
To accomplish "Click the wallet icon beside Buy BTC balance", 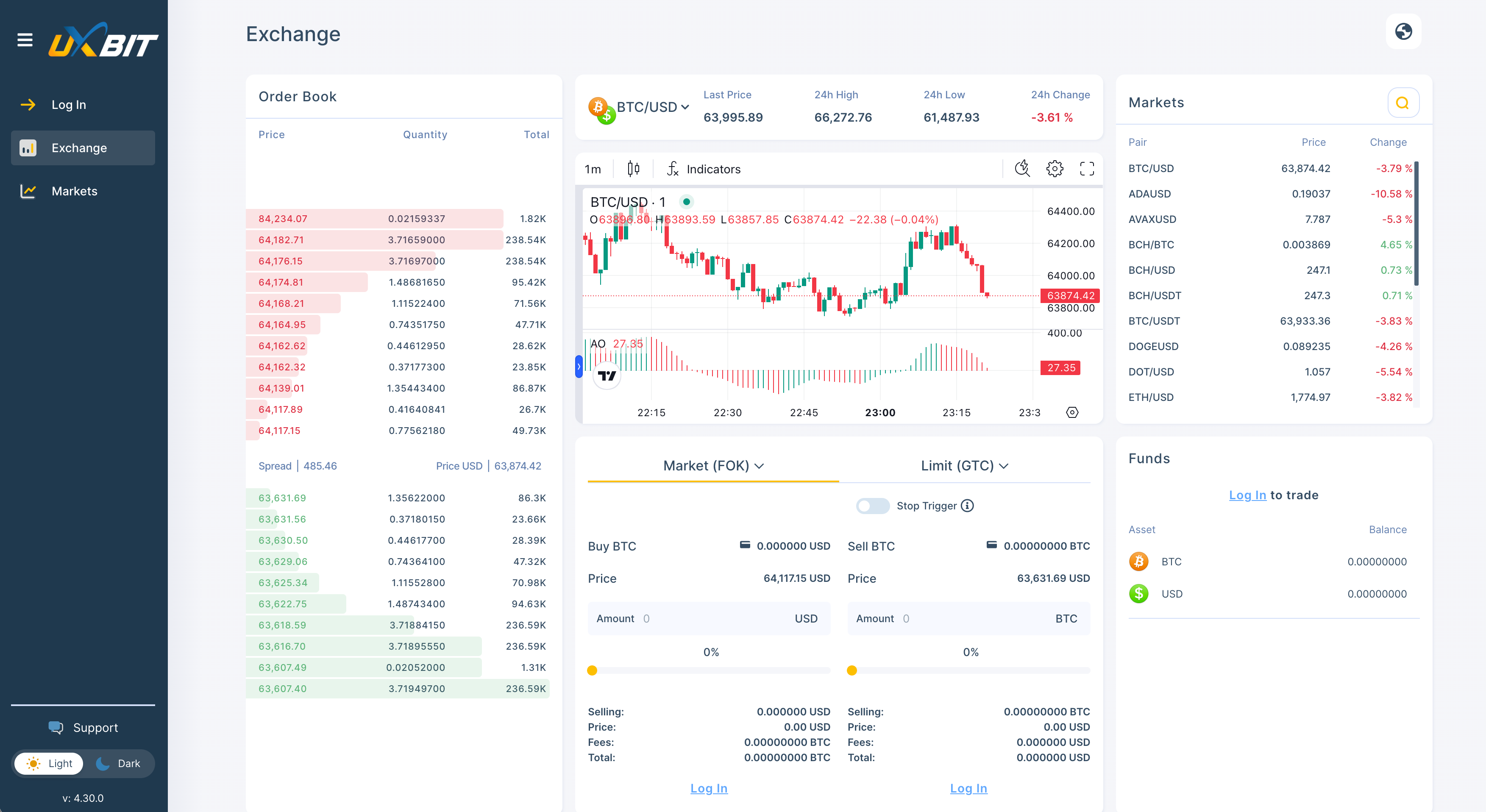I will click(x=745, y=545).
